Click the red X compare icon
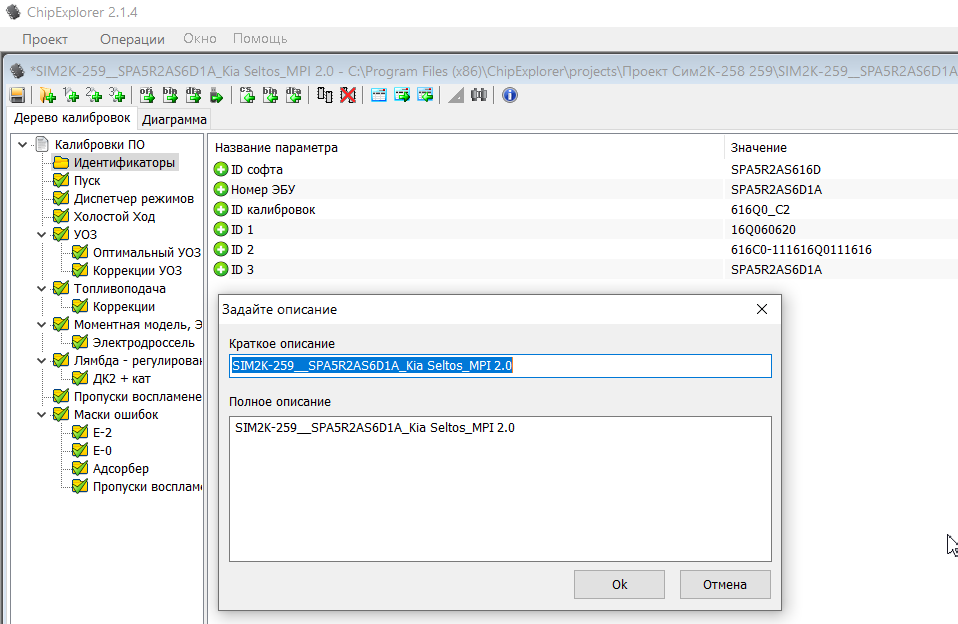This screenshot has height=624, width=958. (x=348, y=95)
